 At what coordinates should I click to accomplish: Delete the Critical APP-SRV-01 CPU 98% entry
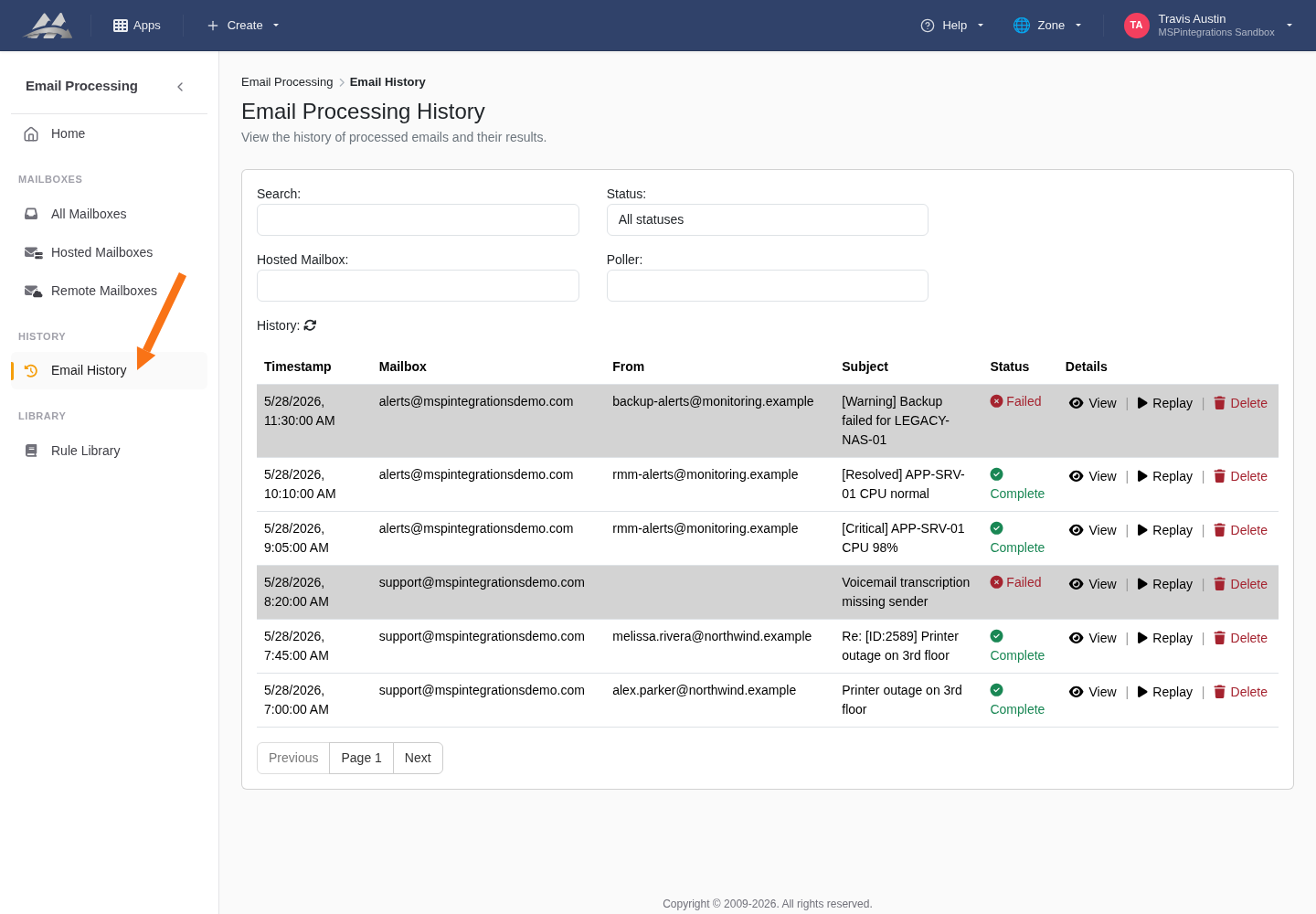point(1240,530)
